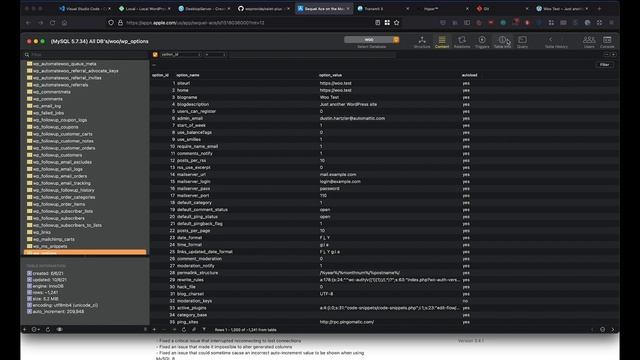This screenshot has width=640, height=360.
Task: Open pagination settings gear icon
Action: point(602,329)
